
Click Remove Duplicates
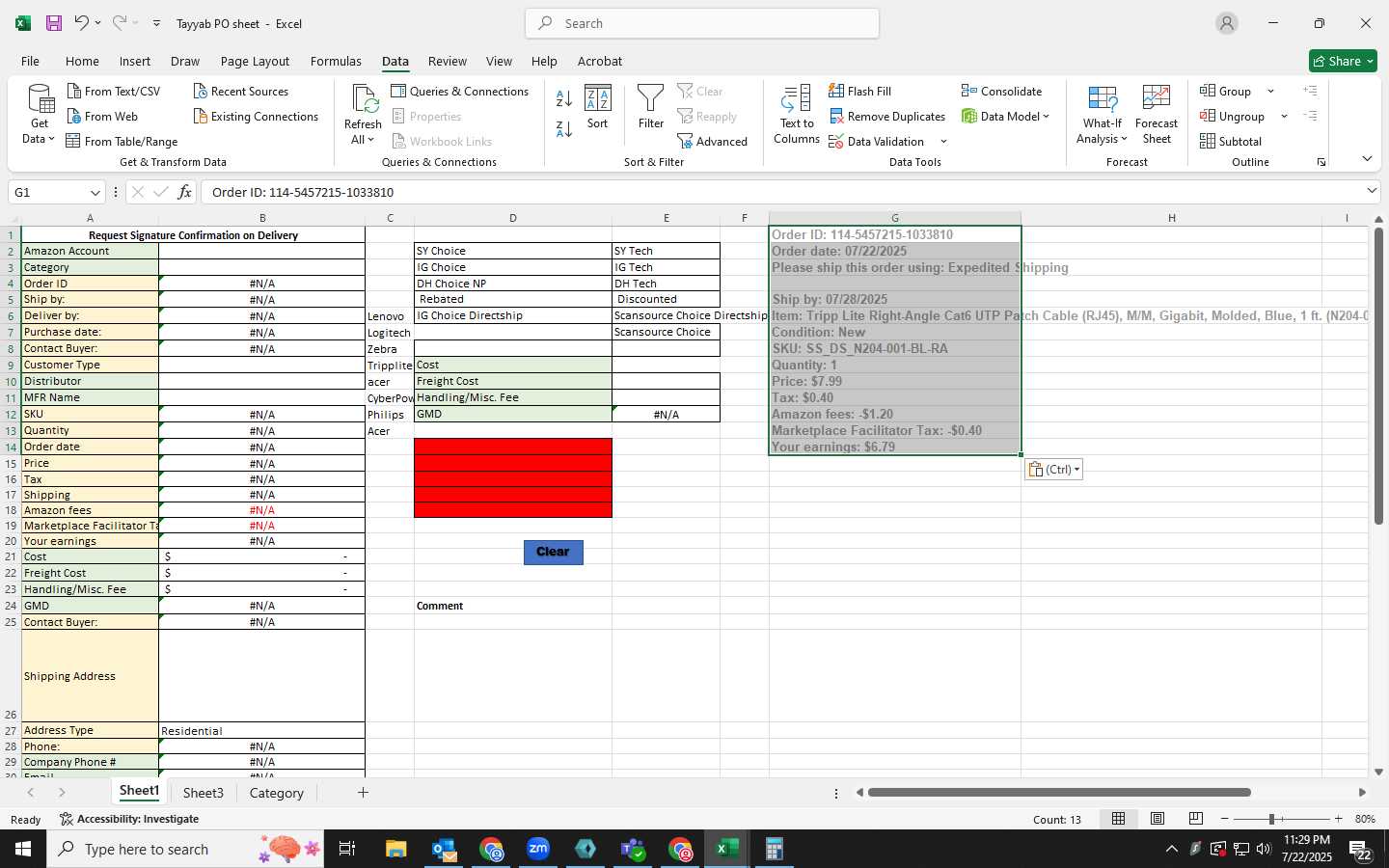(x=887, y=116)
